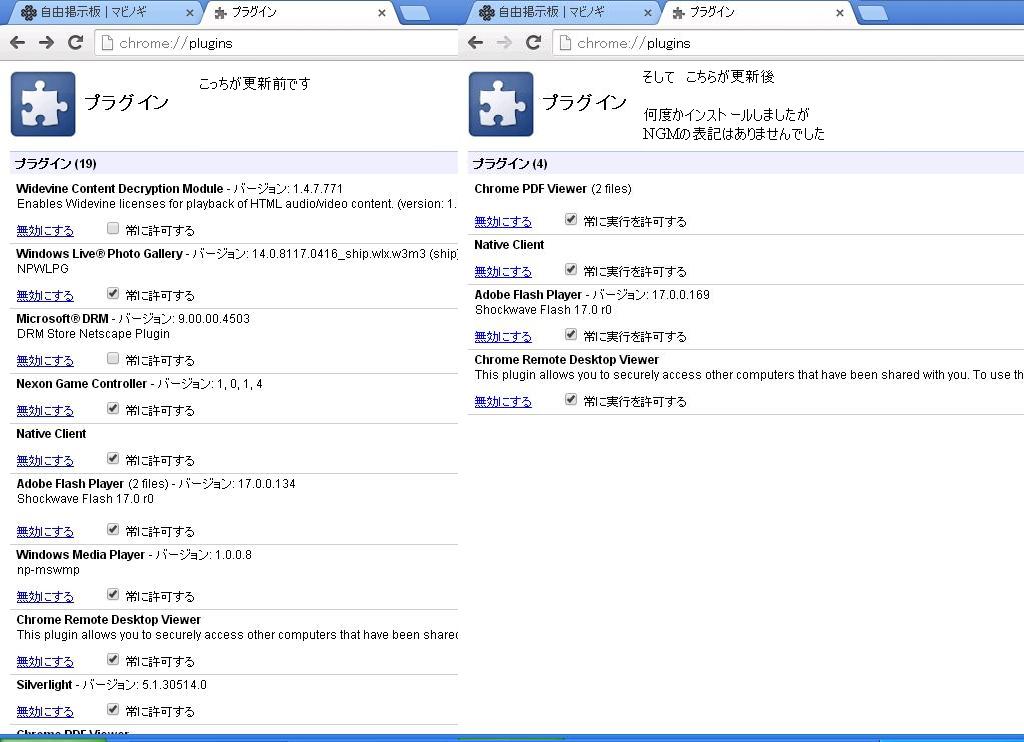Click the back arrow in the right browser window

pyautogui.click(x=475, y=42)
